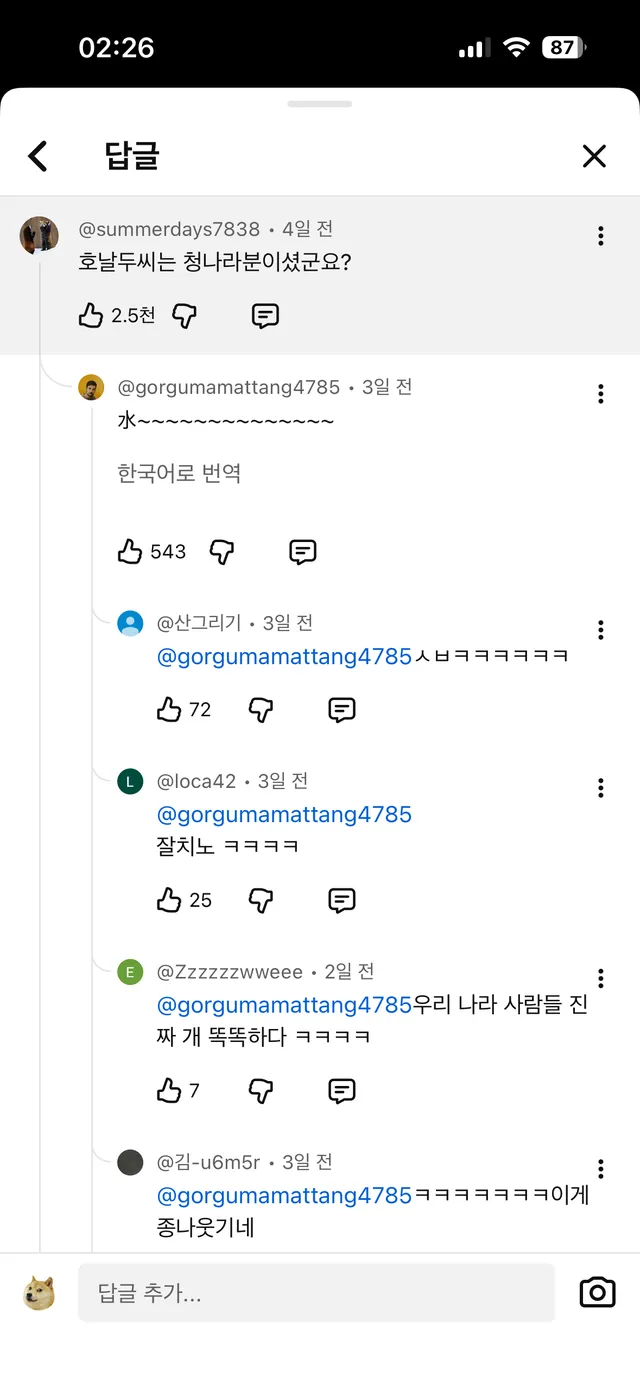The height and width of the screenshot is (1387, 640).
Task: Open more options for @gorgumamattang4785 reply
Action: [x=600, y=394]
